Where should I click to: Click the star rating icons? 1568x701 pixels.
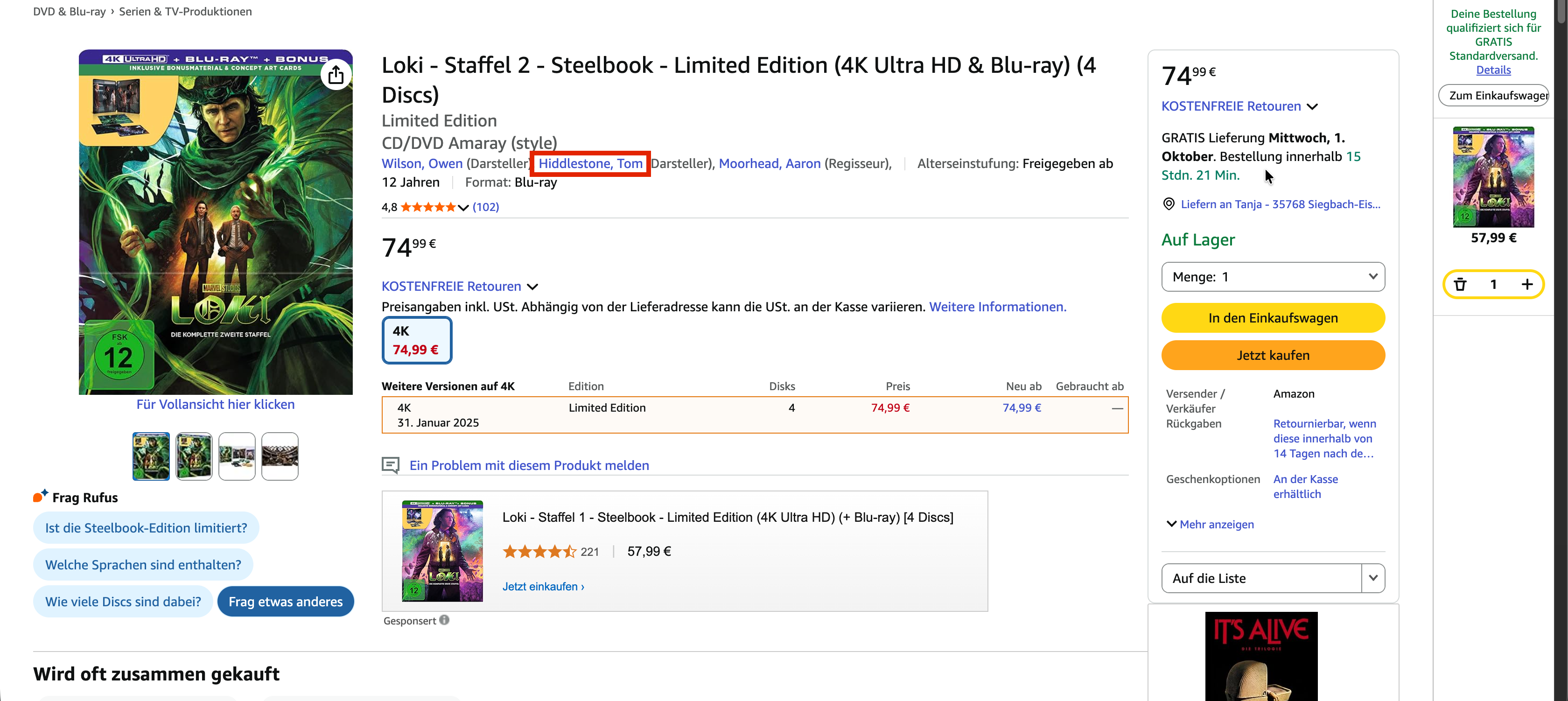coord(428,207)
